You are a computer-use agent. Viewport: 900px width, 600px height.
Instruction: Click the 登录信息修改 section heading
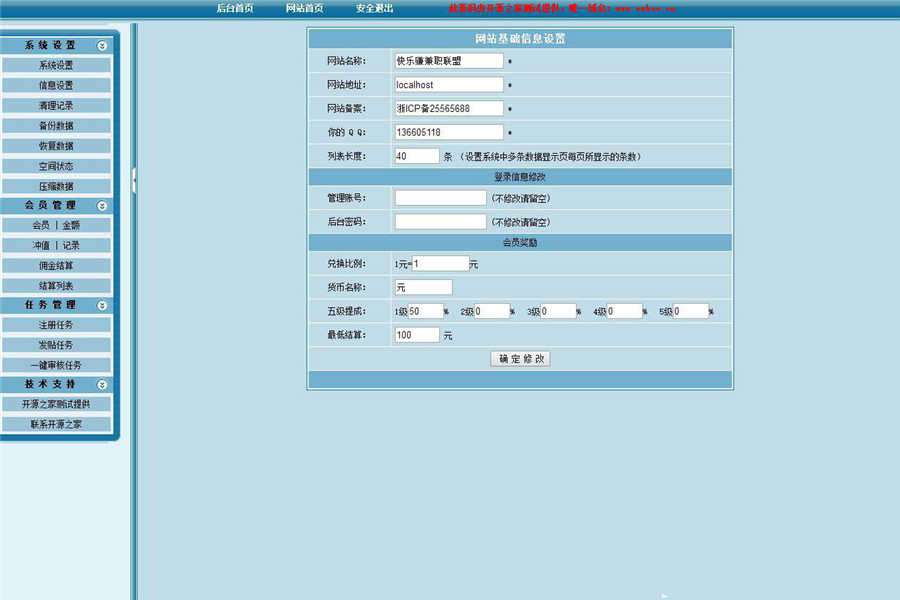(x=520, y=177)
